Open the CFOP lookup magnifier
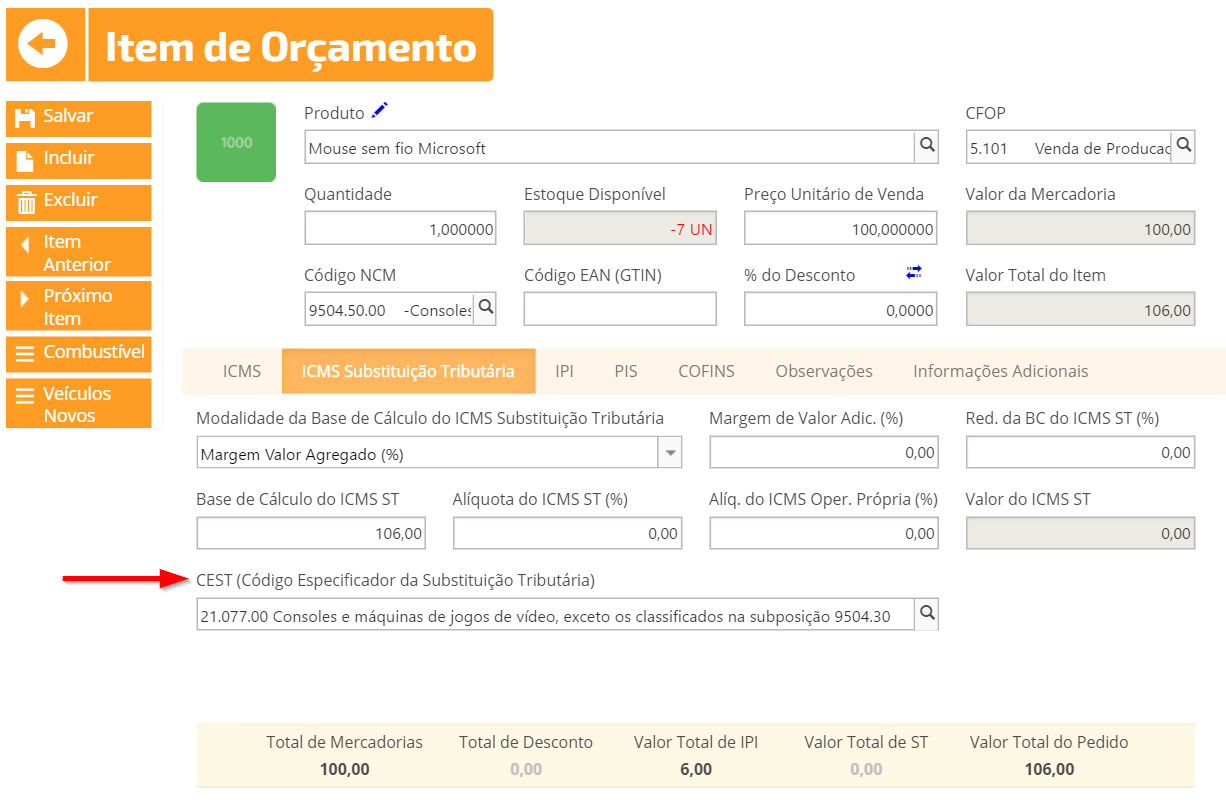 pyautogui.click(x=1184, y=146)
